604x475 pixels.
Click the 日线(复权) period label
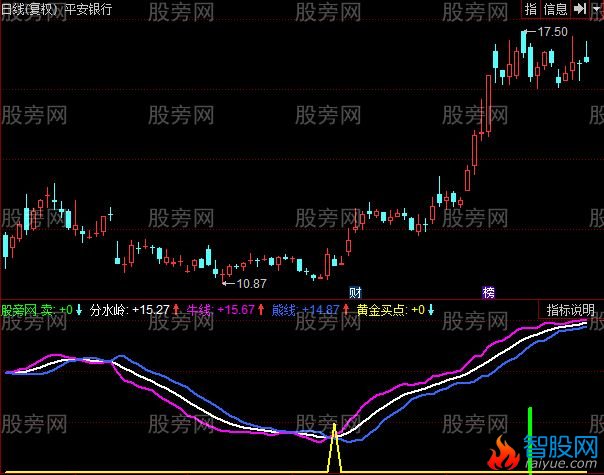[x=28, y=8]
